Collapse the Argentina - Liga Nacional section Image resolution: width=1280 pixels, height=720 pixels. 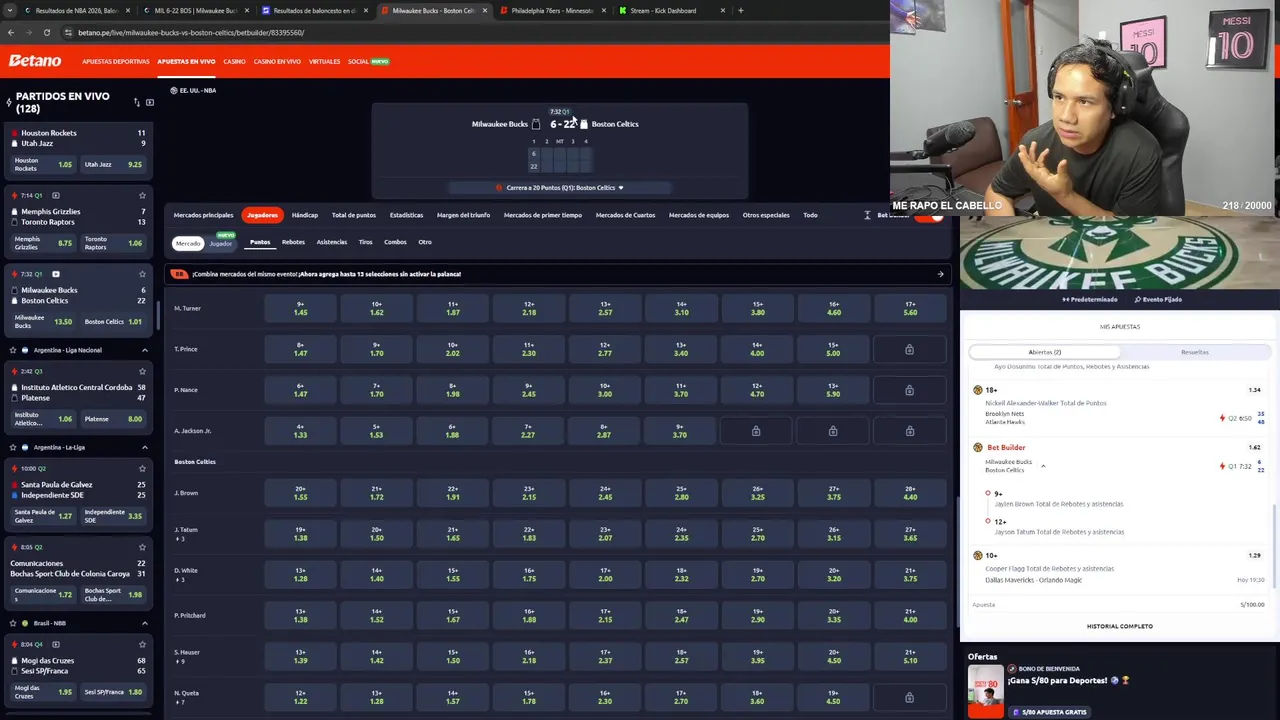[x=144, y=350]
